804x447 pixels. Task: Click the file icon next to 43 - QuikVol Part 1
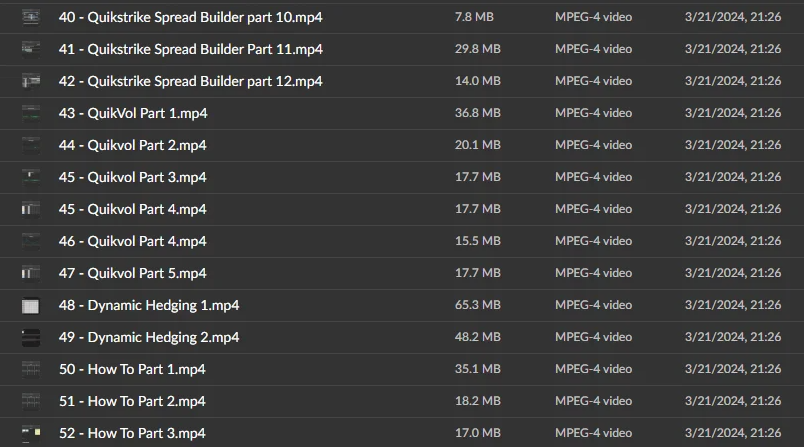[x=31, y=113]
